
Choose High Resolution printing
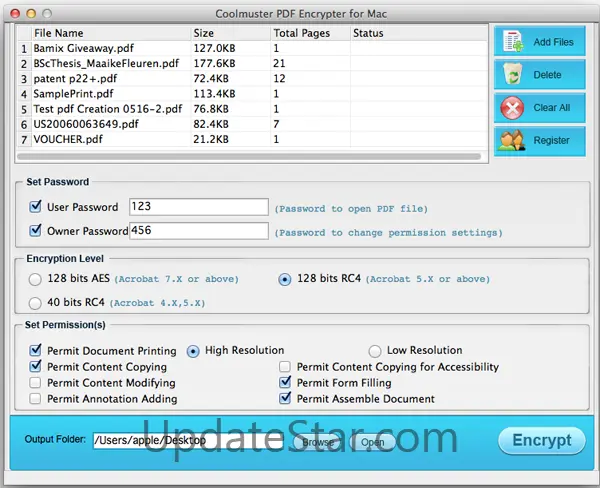193,351
